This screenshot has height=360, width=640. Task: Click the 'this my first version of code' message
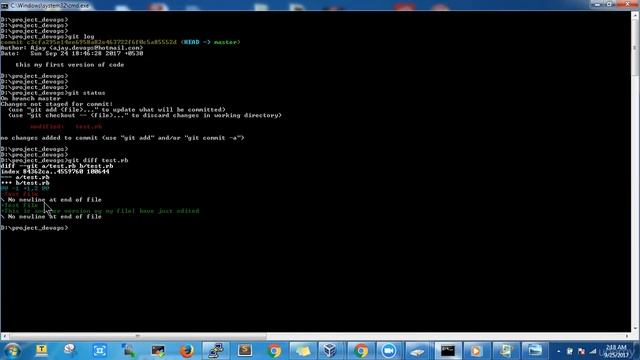(x=70, y=64)
